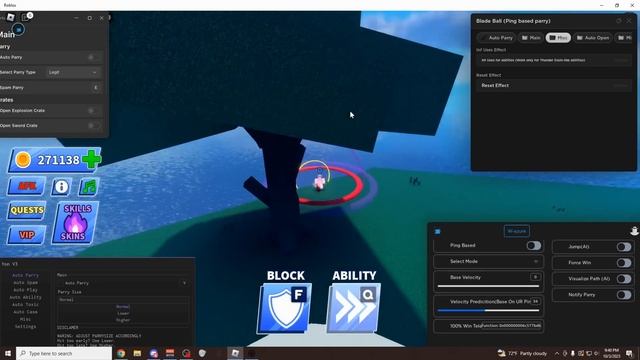
Task: Open the Parry Size Normal dropdown
Action: coord(122,300)
